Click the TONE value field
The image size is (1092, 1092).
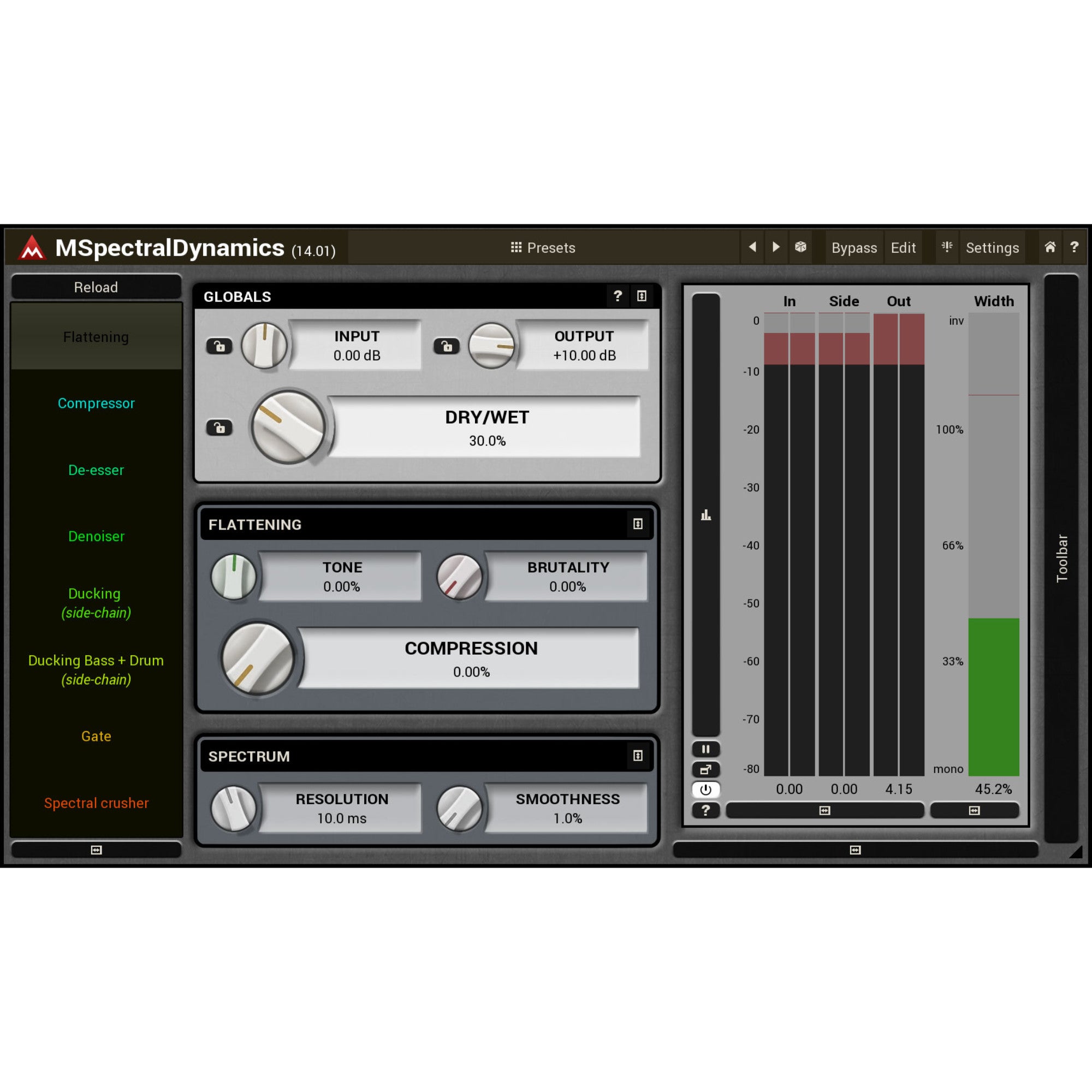[341, 577]
